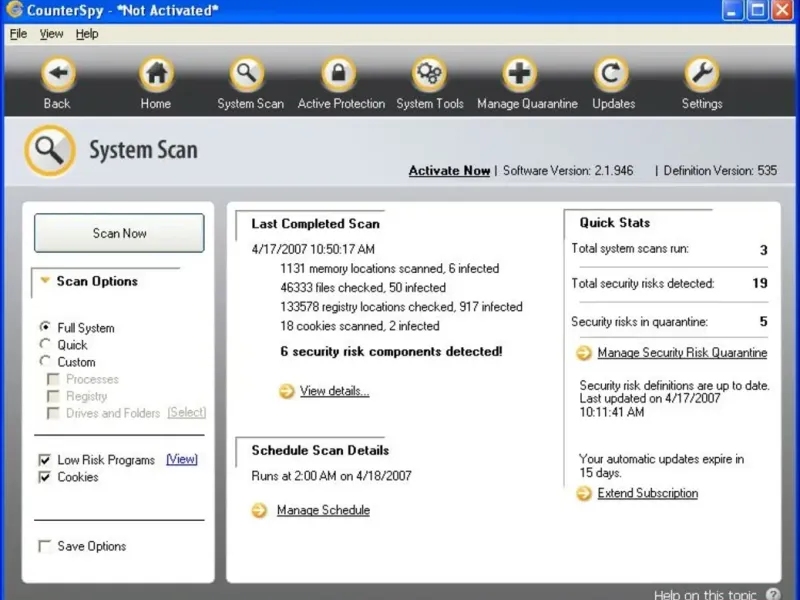Screen dimensions: 800x600
Task: Click scan date '4/17/2007 10:50:17 AM'
Action: [313, 249]
